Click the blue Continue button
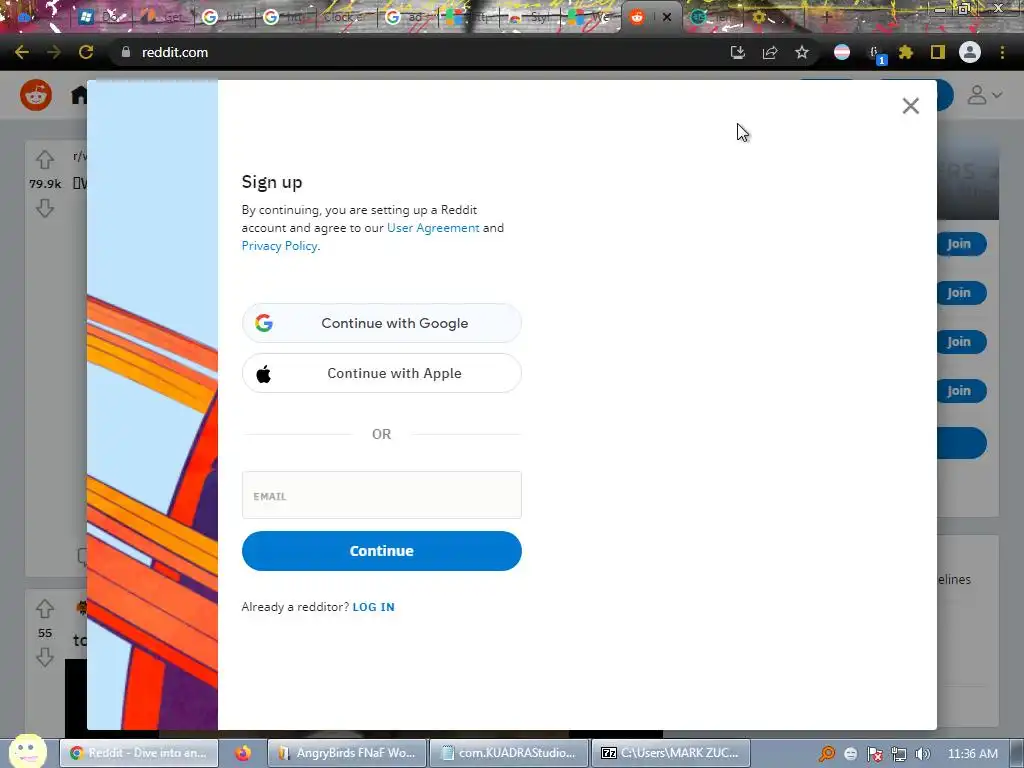The height and width of the screenshot is (768, 1024). (381, 551)
